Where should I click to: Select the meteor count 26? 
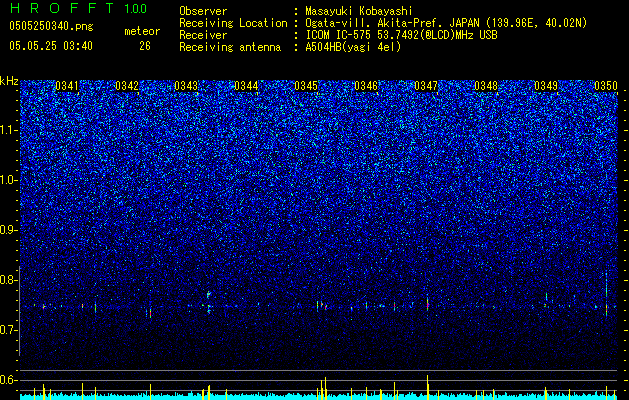pos(145,46)
